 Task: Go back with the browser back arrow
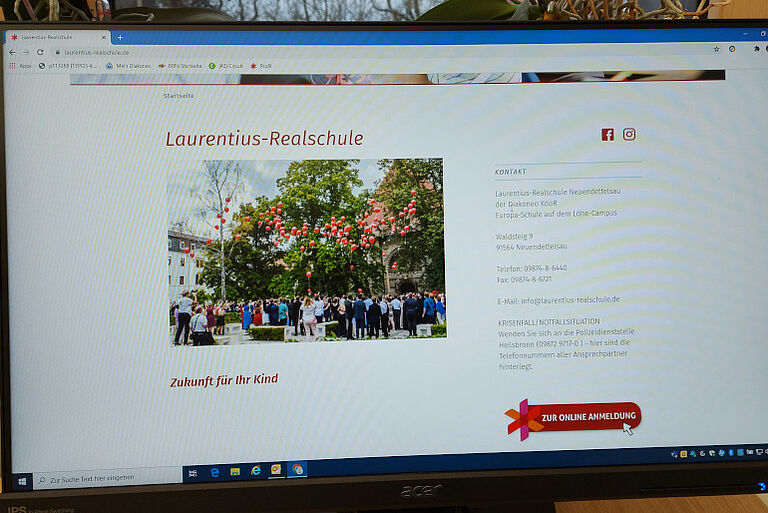tap(12, 52)
